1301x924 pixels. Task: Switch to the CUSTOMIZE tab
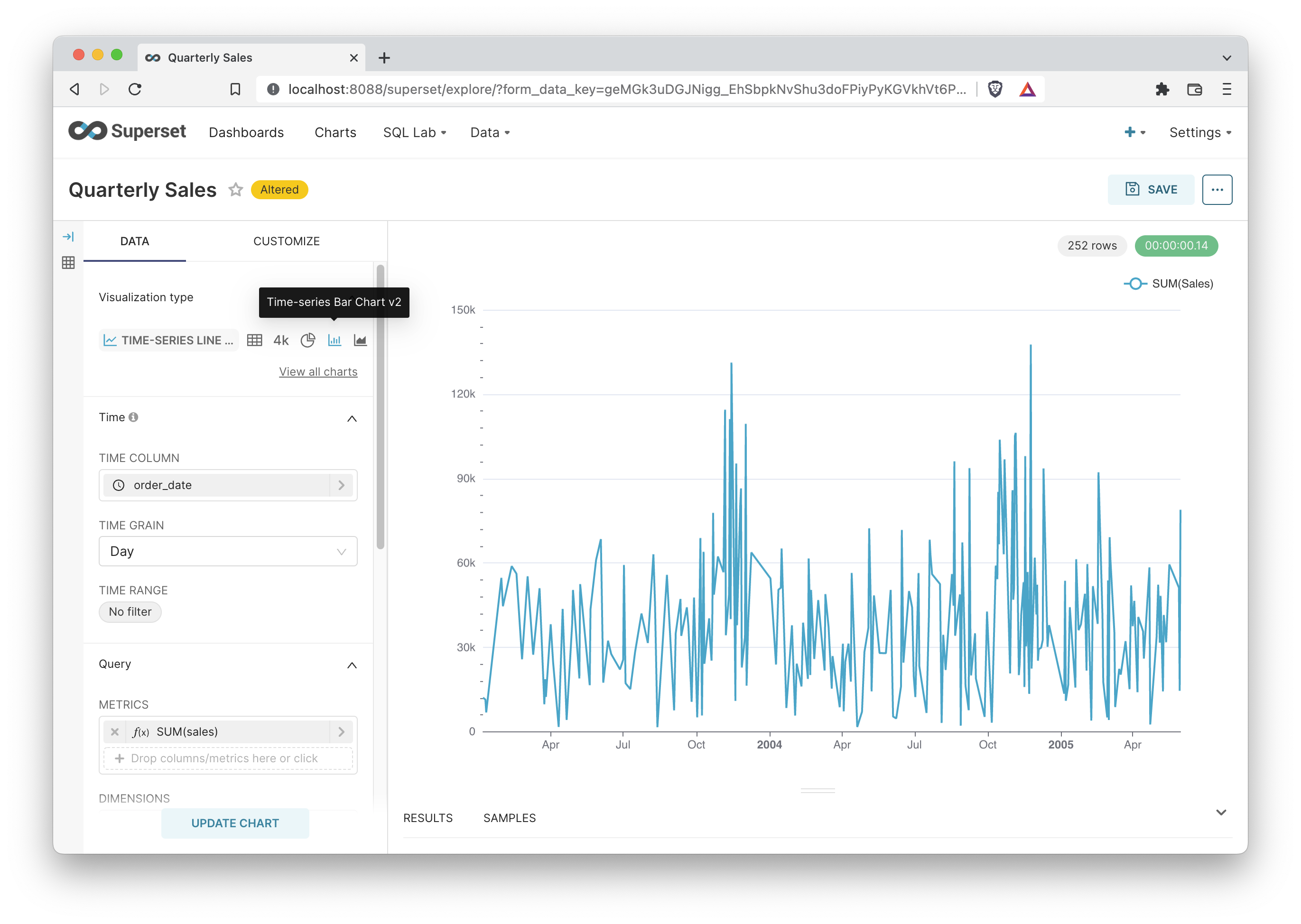pos(286,241)
